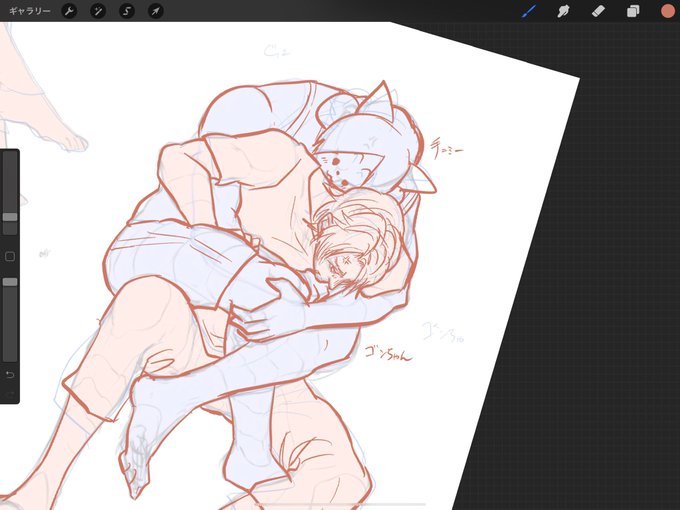680x510 pixels.
Task: Open the active color picker circle
Action: coord(668,11)
